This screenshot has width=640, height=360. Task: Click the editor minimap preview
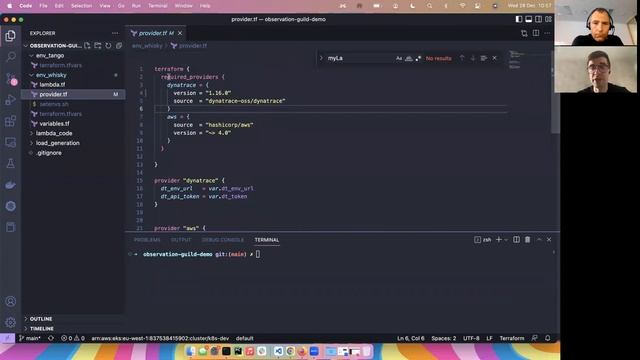tap(515, 60)
